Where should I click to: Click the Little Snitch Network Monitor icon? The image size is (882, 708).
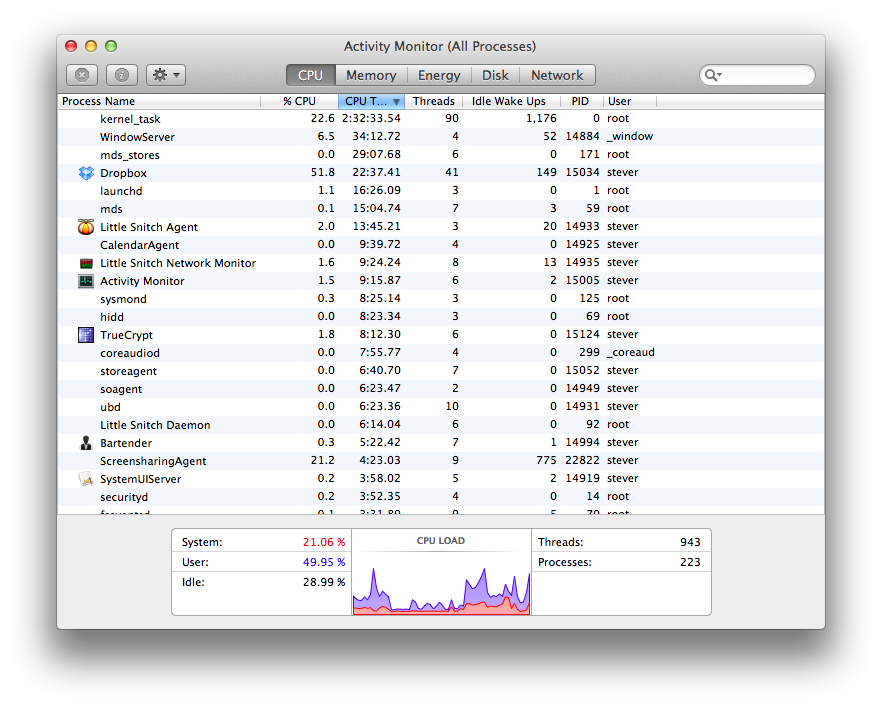click(x=86, y=263)
